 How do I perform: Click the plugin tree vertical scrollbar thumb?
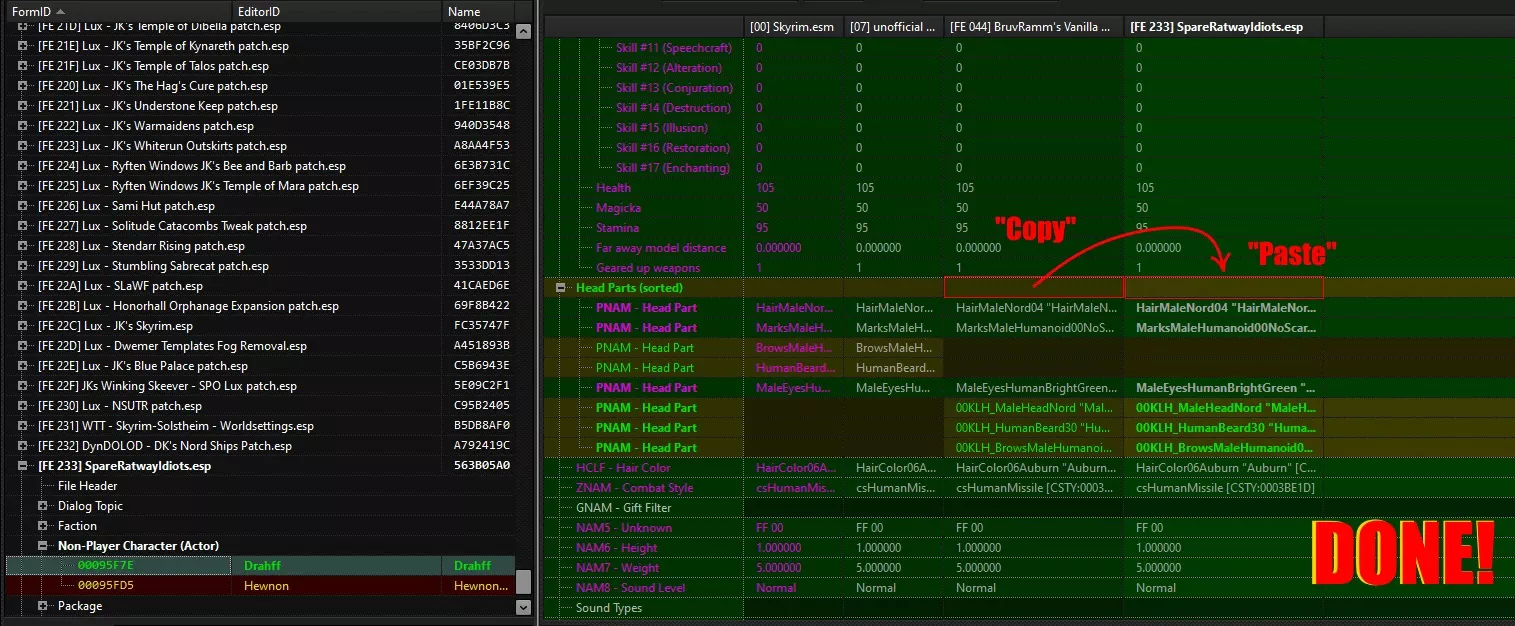[523, 582]
